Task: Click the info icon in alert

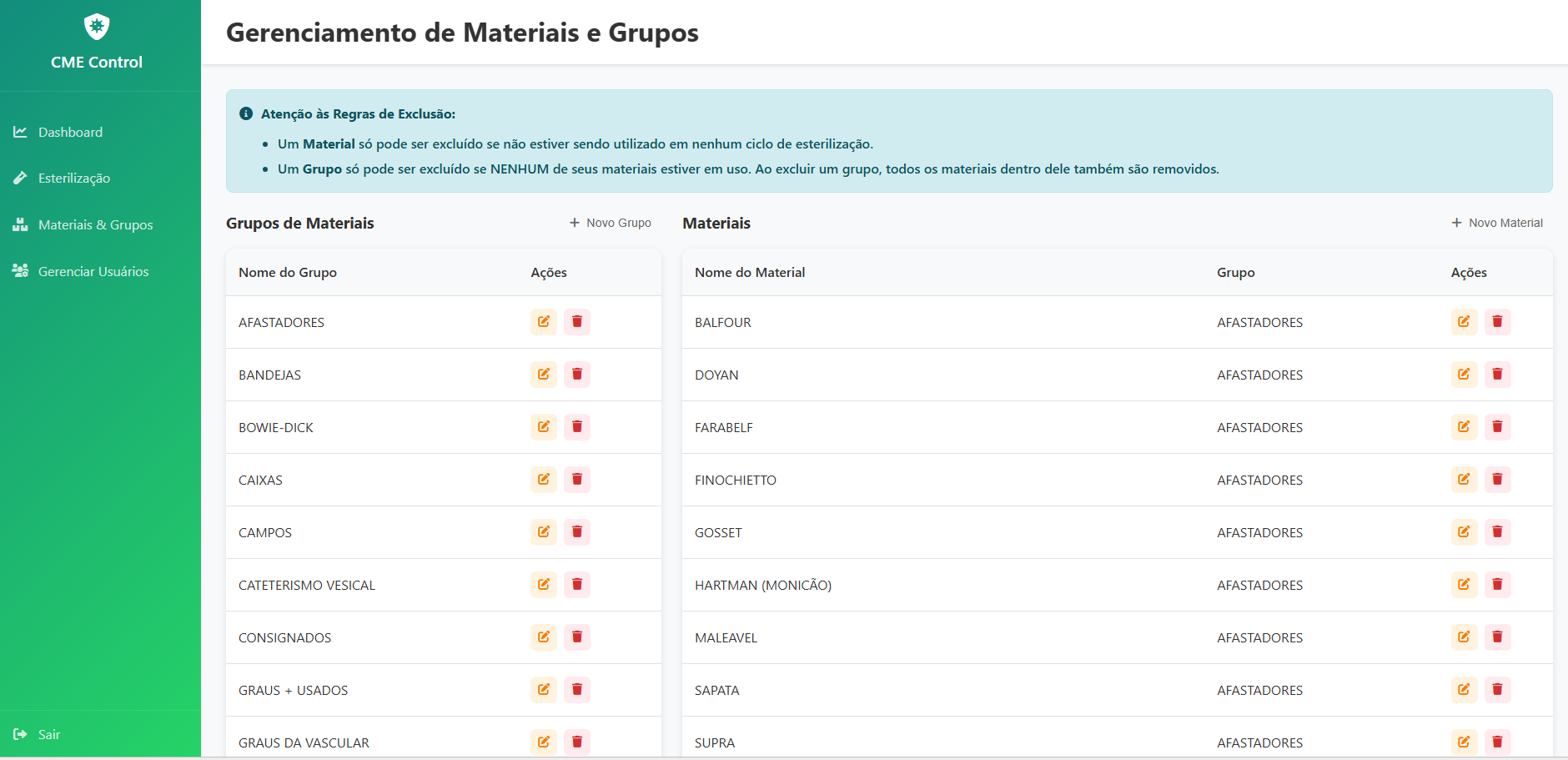Action: [x=246, y=113]
